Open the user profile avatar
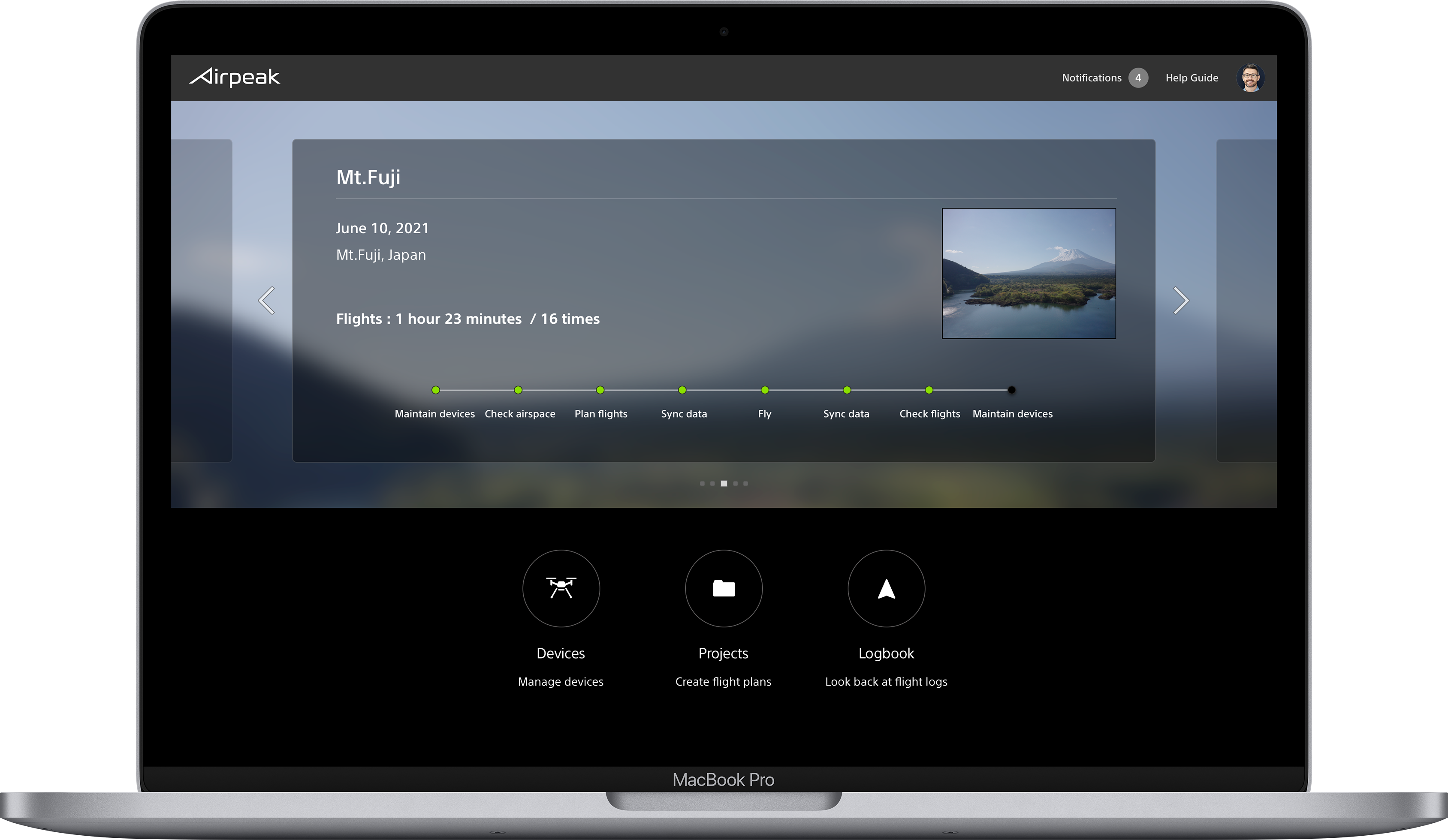The height and width of the screenshot is (840, 1448). pos(1250,78)
